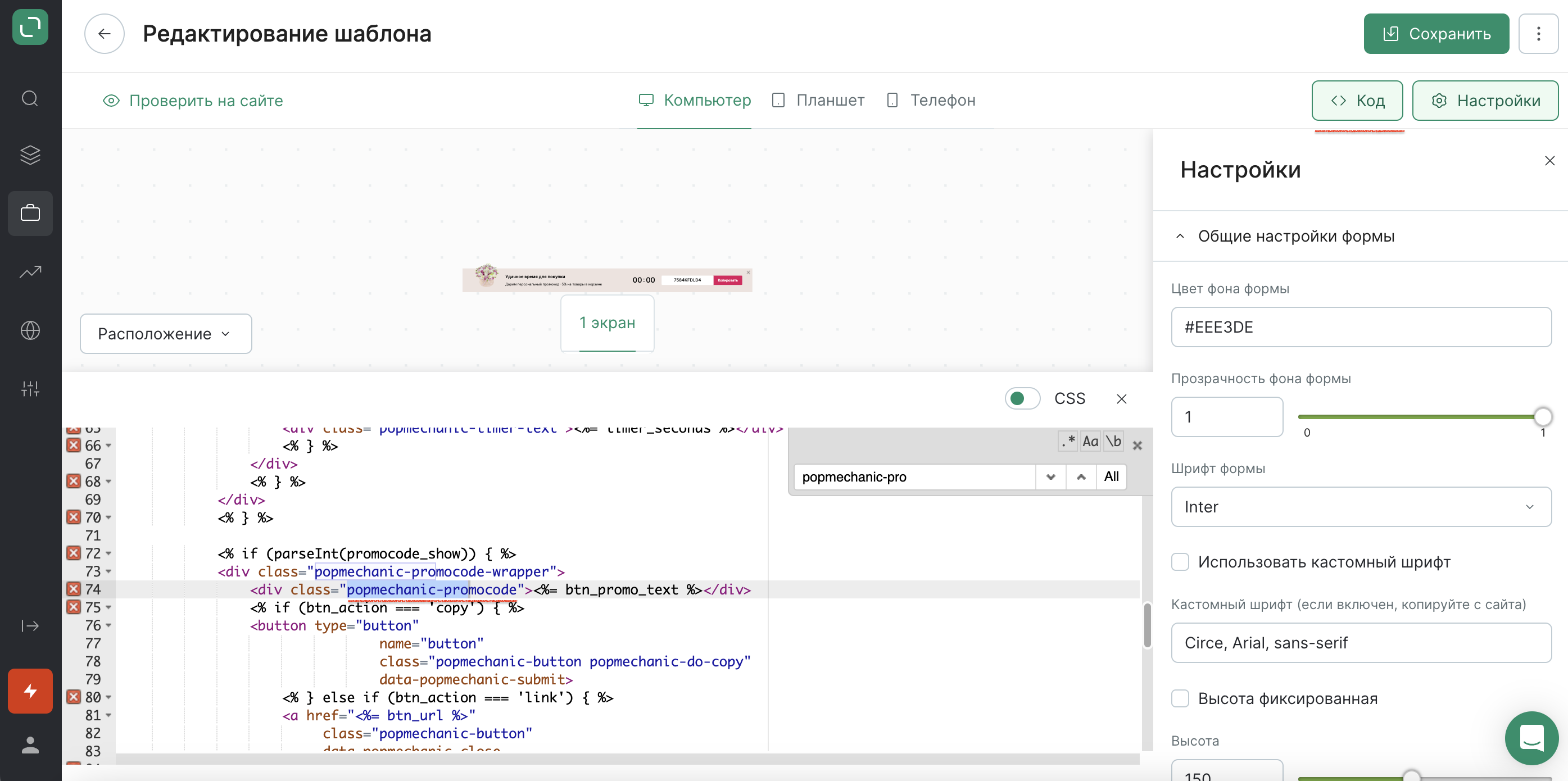
Task: Fold code at line 70
Action: [x=108, y=517]
